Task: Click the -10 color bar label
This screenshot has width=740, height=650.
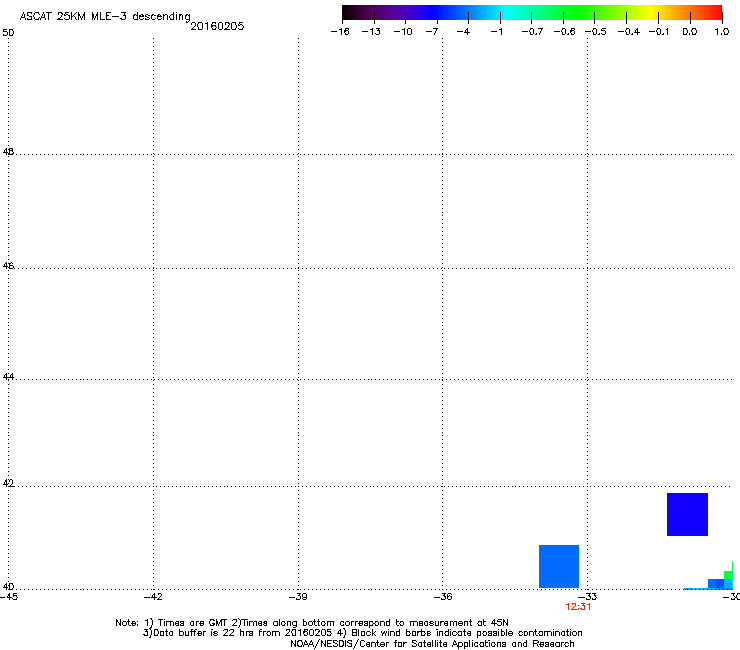Action: click(x=403, y=32)
